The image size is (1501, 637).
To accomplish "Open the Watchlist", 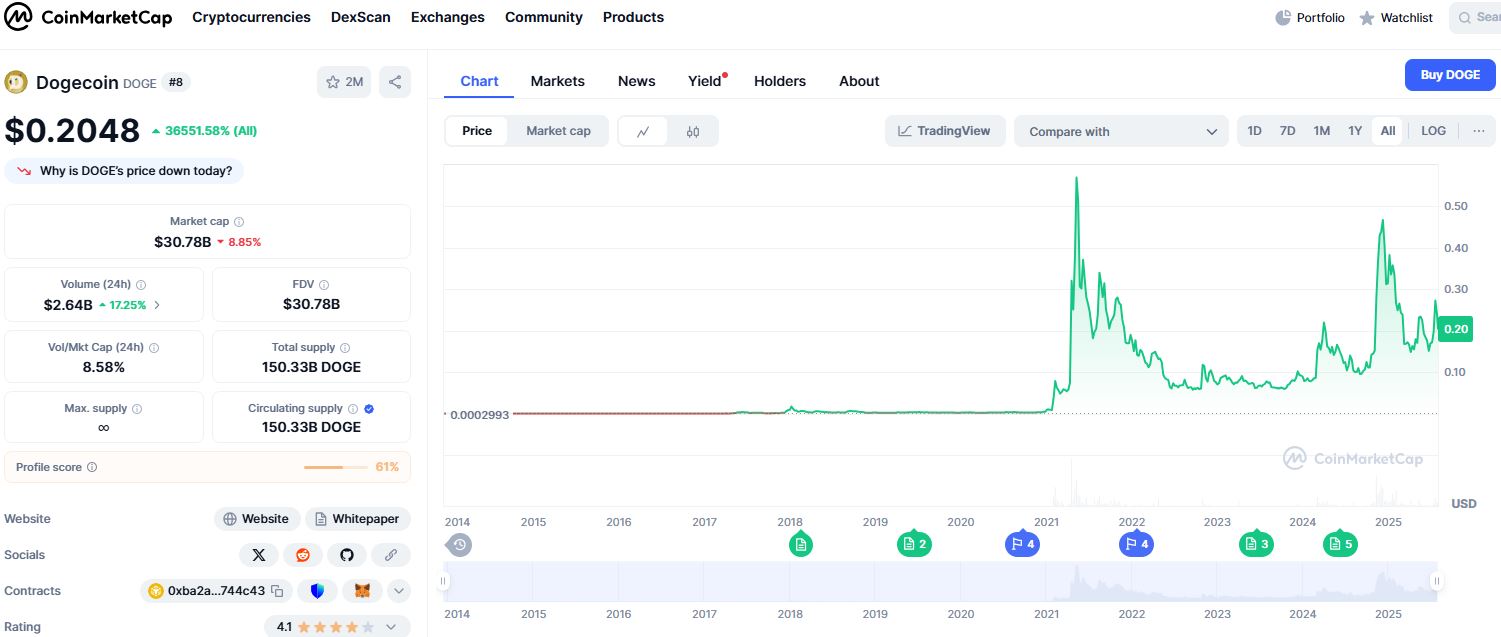I will click(x=1395, y=18).
